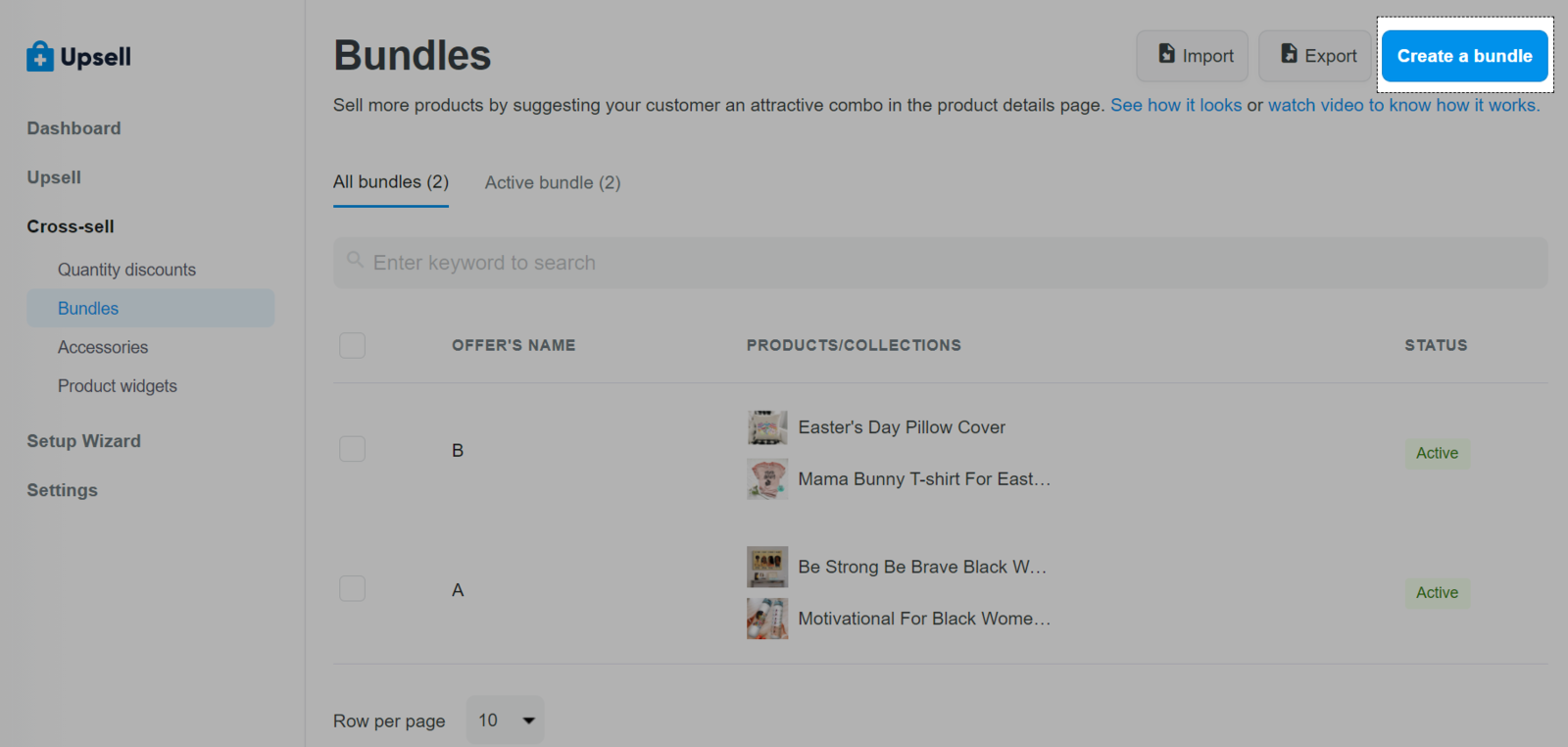The height and width of the screenshot is (747, 1568).
Task: Open Quantity discounts in the sidebar
Action: tap(126, 270)
